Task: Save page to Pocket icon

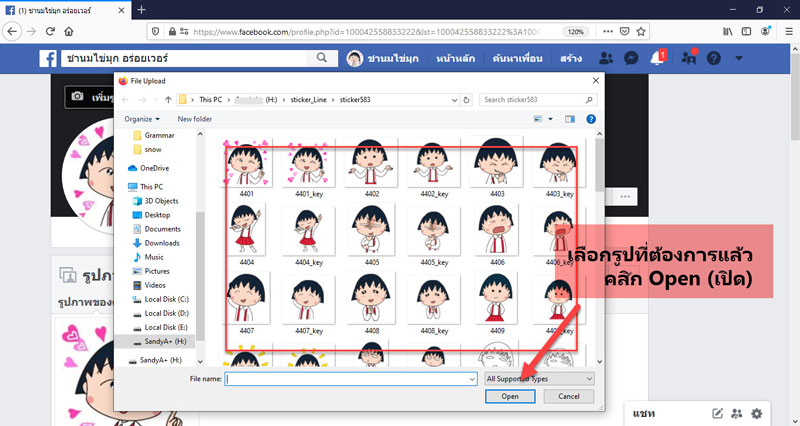Action: point(624,32)
